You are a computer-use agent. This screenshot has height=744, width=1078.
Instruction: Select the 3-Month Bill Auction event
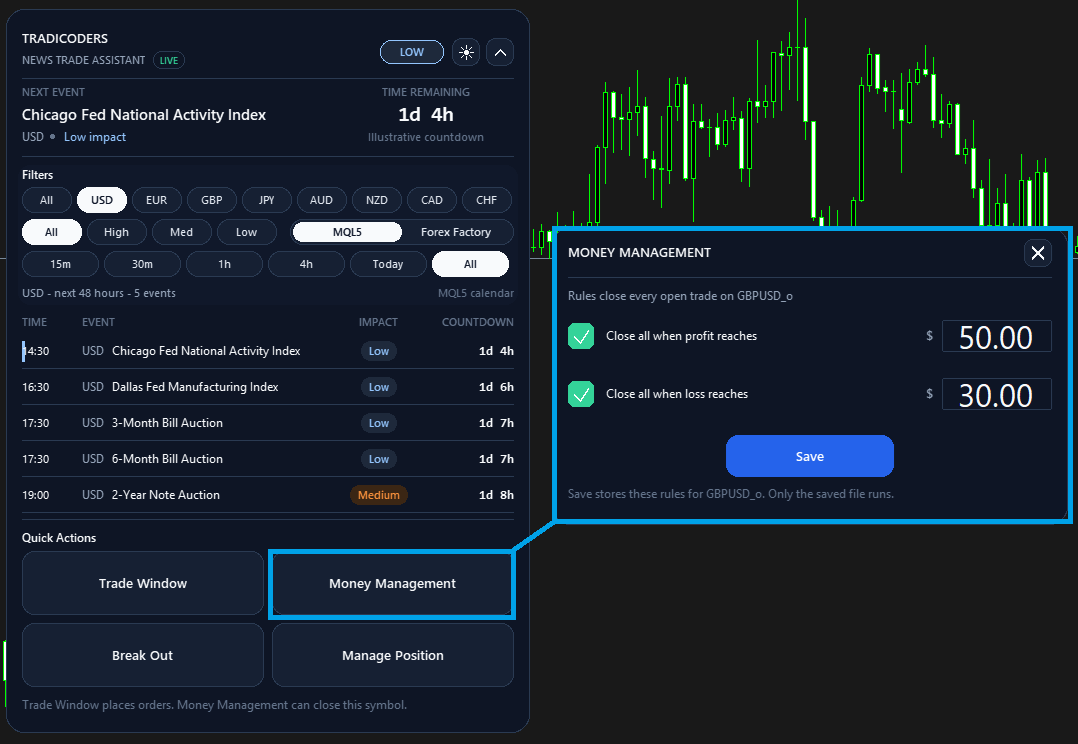coord(268,423)
